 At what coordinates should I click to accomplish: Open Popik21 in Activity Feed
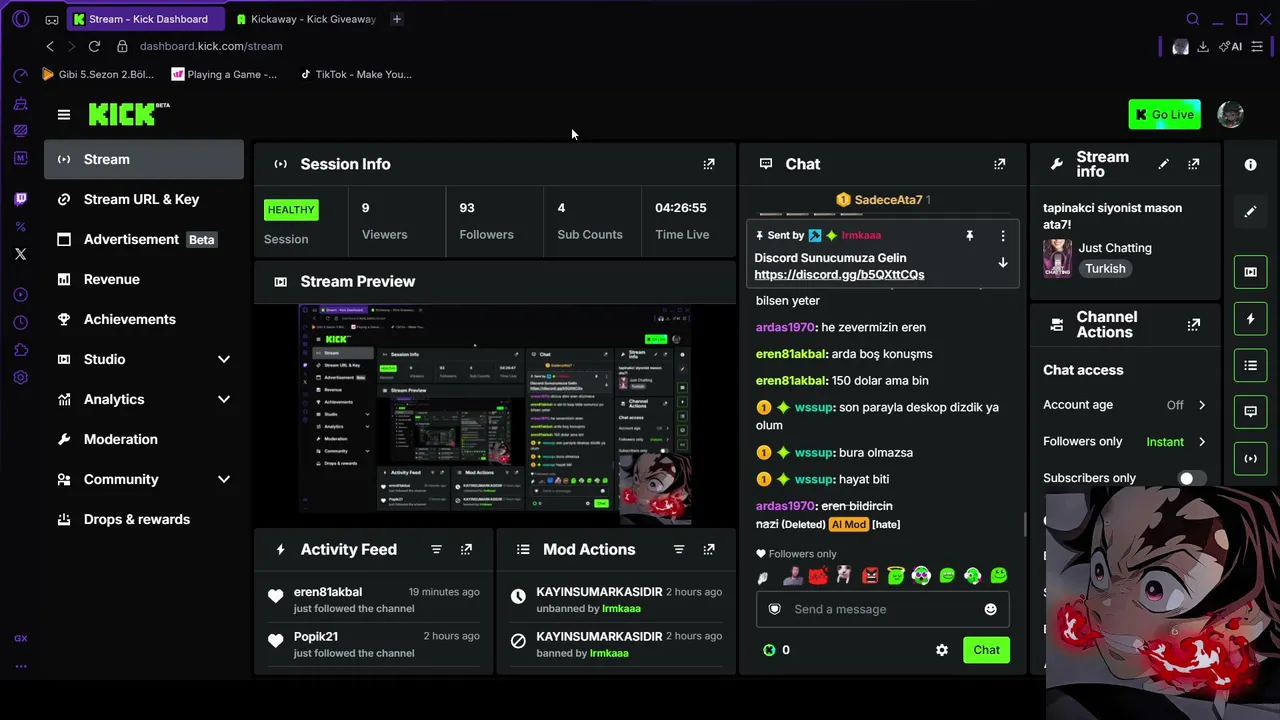coord(316,637)
